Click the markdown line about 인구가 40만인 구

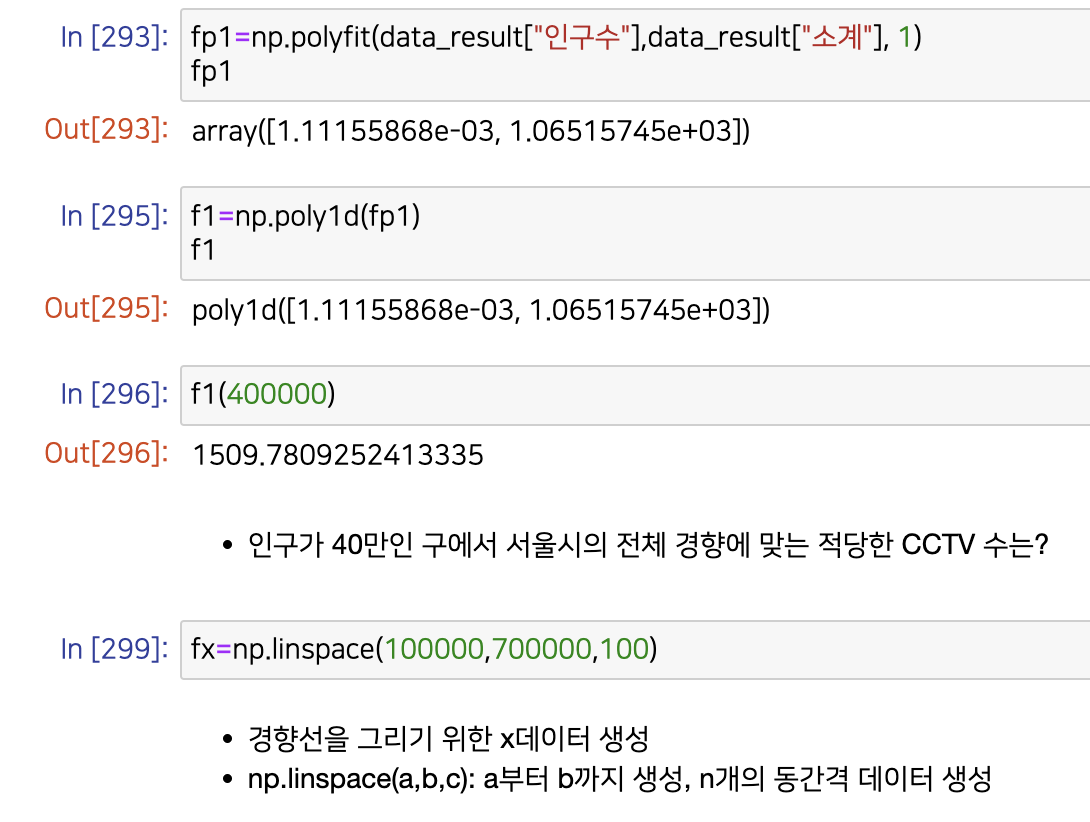pyautogui.click(x=648, y=545)
